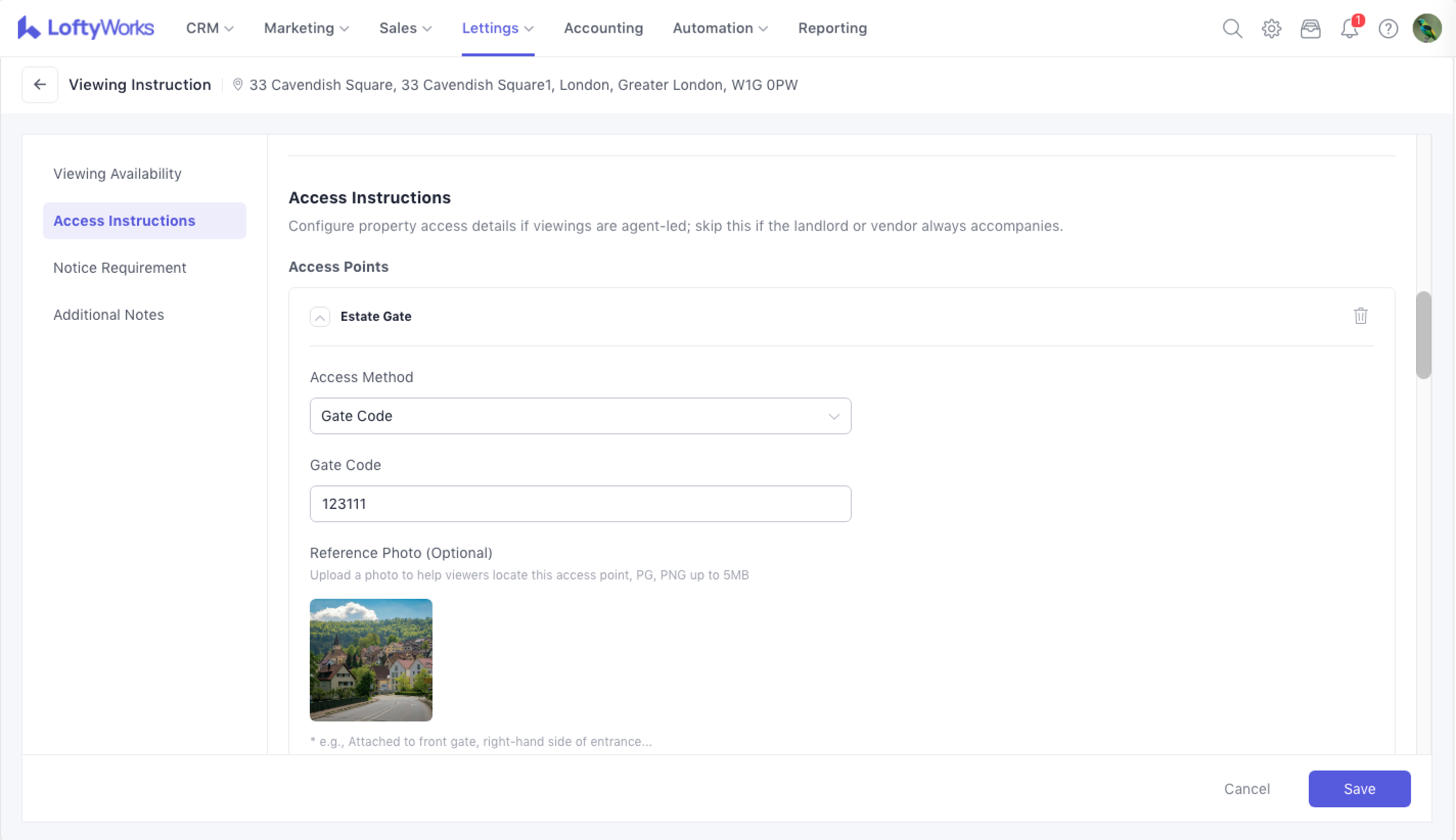The image size is (1456, 840).
Task: Go back with the arrow button
Action: (x=40, y=85)
